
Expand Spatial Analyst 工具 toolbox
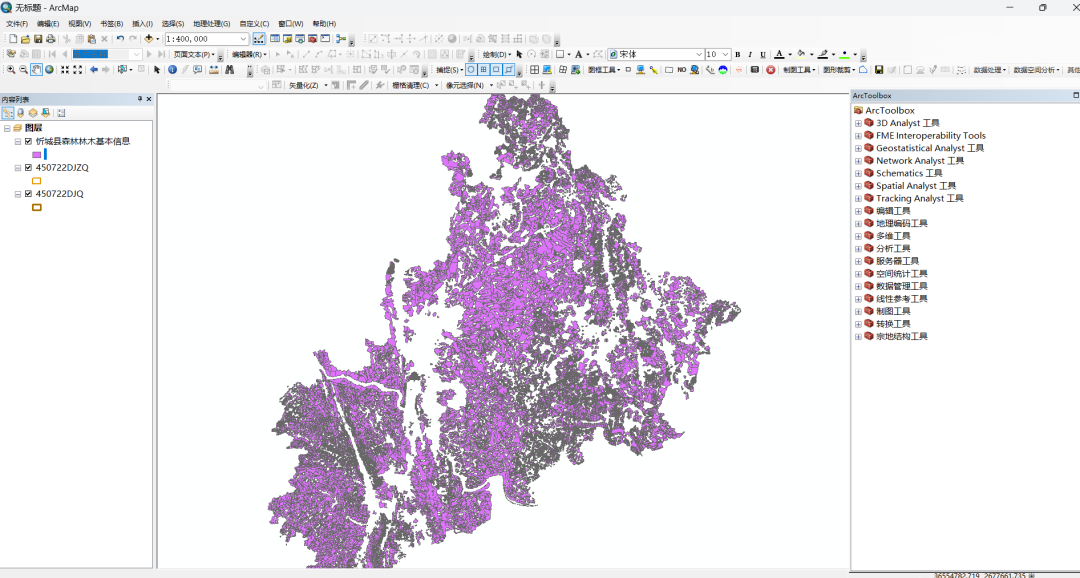tap(858, 186)
